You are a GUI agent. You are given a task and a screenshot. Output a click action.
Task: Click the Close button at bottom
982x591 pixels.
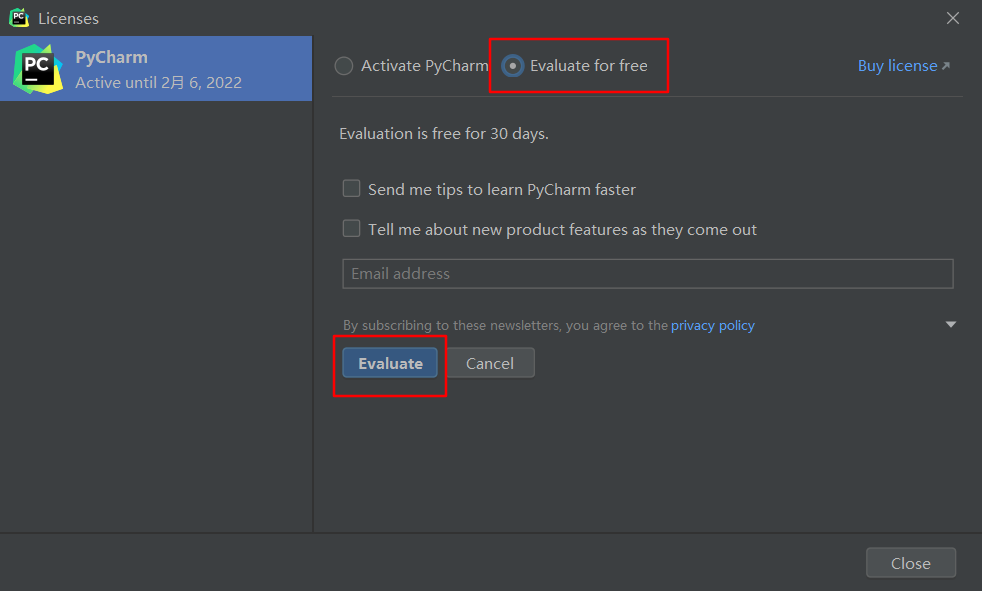click(x=911, y=563)
